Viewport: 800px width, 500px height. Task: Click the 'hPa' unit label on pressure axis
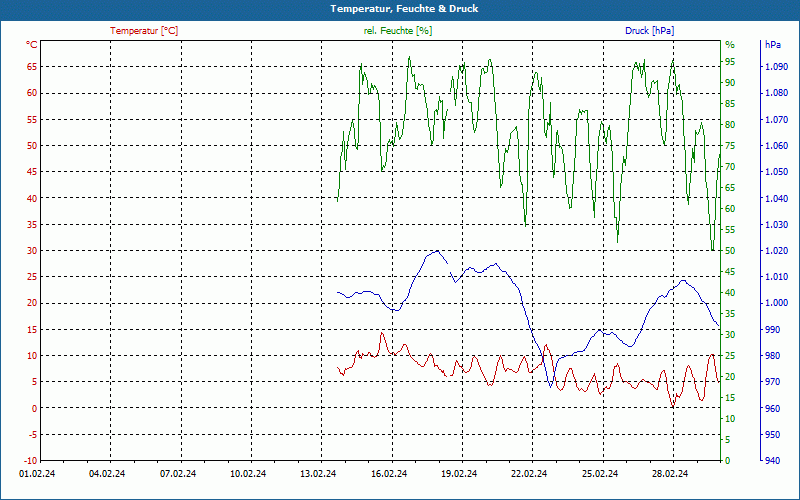click(x=773, y=45)
